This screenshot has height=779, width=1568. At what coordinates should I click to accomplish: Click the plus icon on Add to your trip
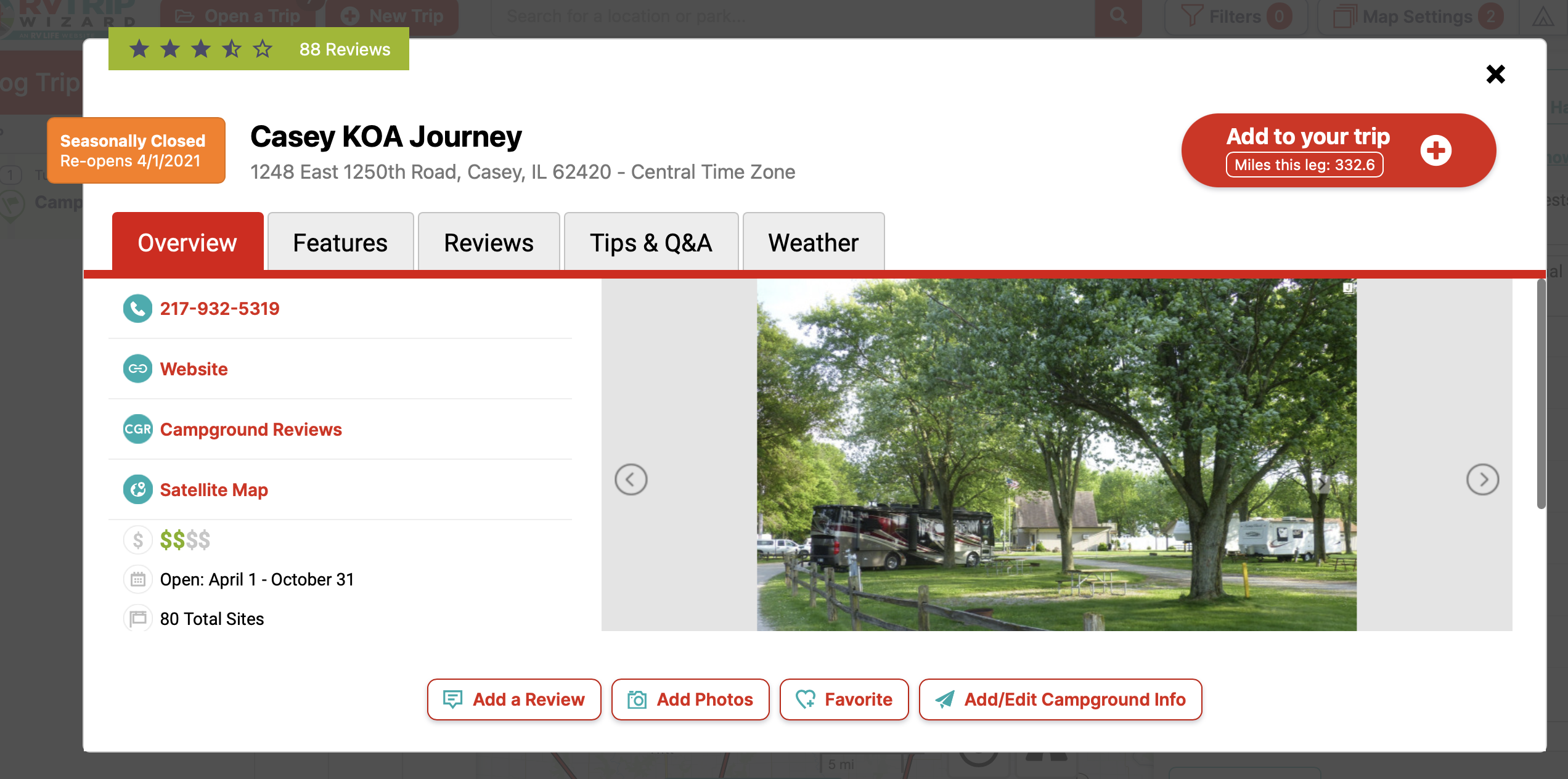pyautogui.click(x=1435, y=150)
